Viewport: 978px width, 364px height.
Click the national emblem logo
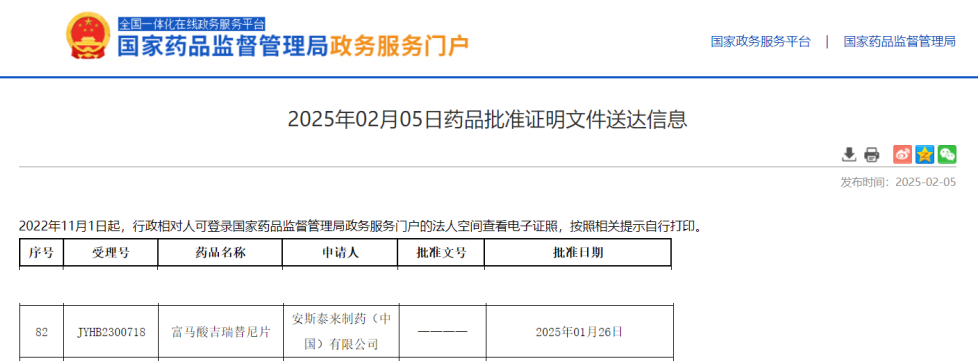pos(87,36)
